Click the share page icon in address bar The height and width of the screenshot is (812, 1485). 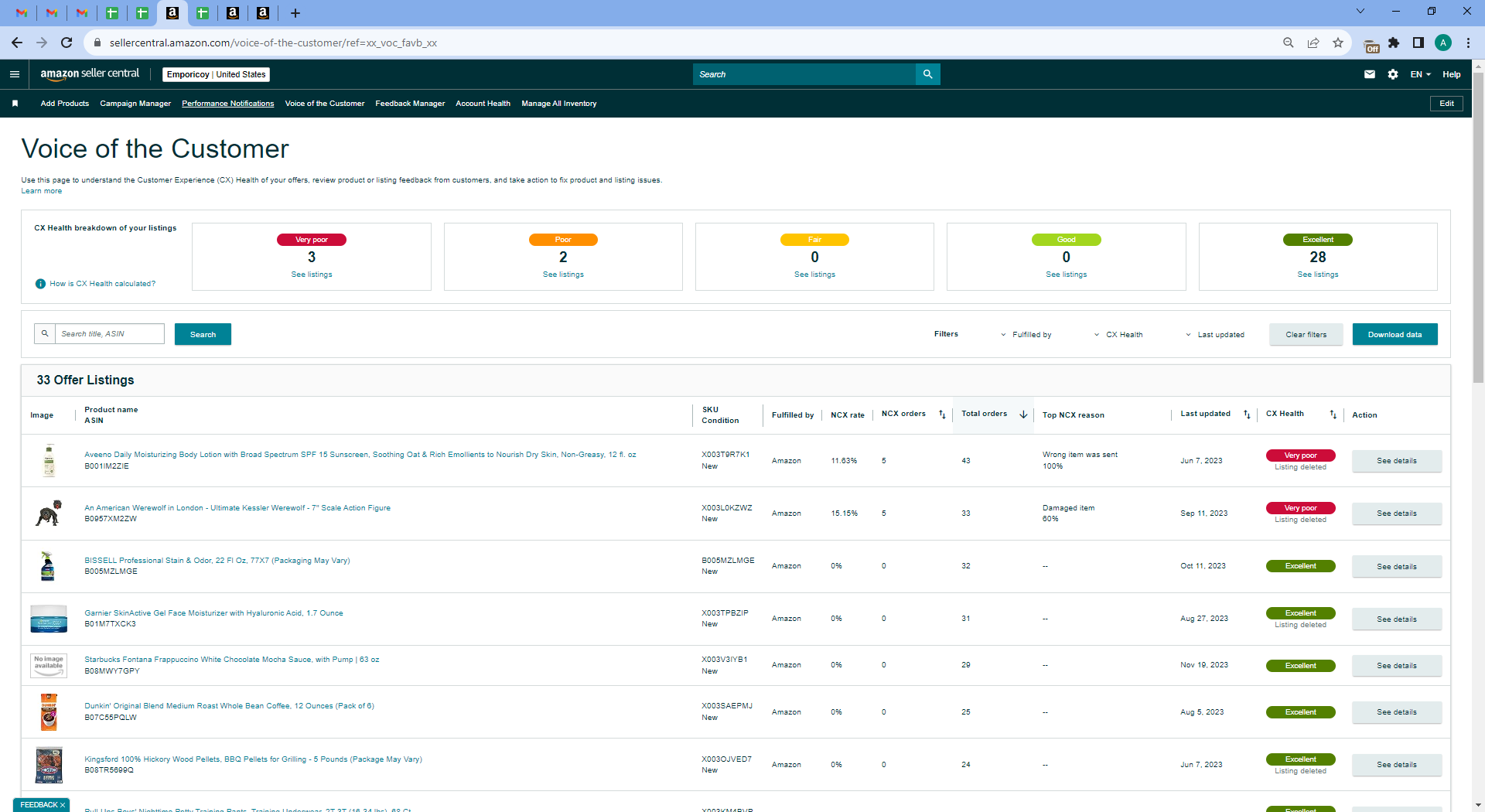[x=1313, y=43]
